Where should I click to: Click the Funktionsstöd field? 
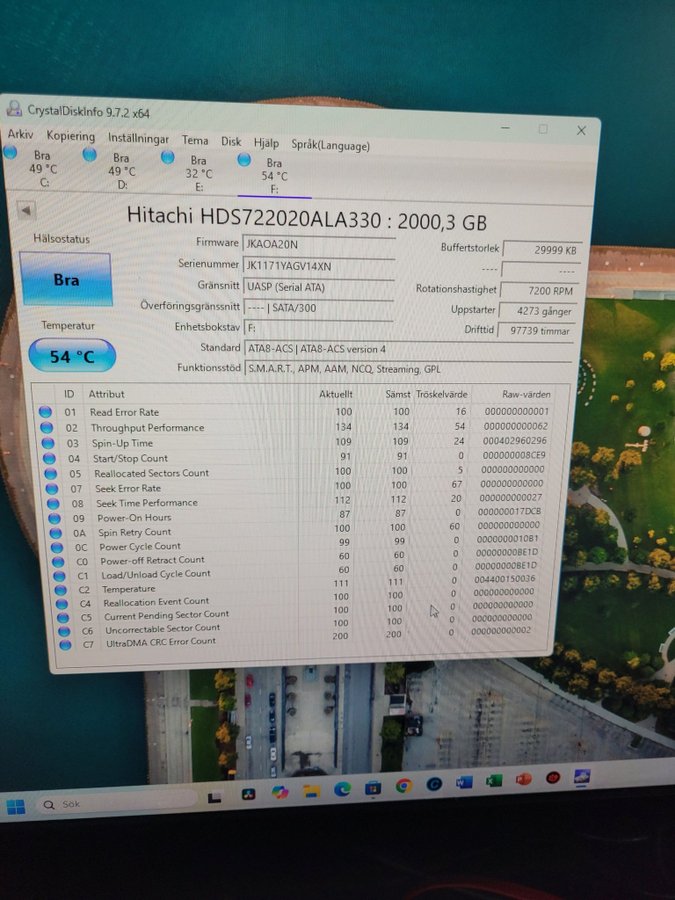tap(408, 369)
